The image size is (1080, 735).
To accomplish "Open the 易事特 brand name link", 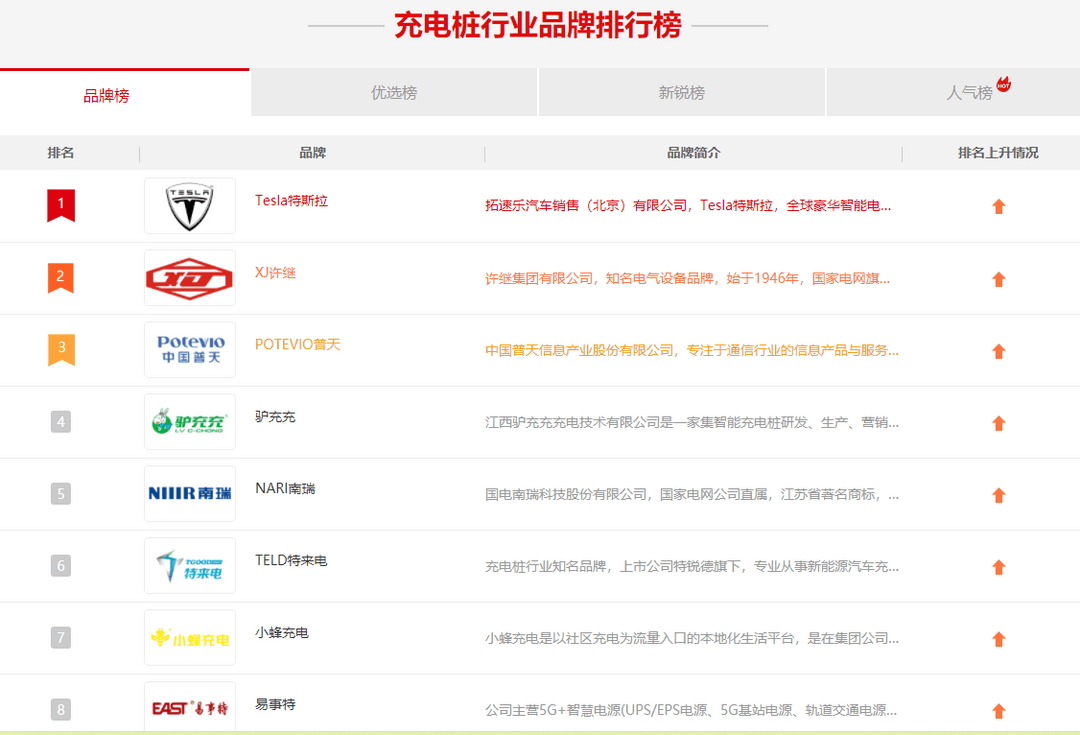I will click(x=276, y=705).
